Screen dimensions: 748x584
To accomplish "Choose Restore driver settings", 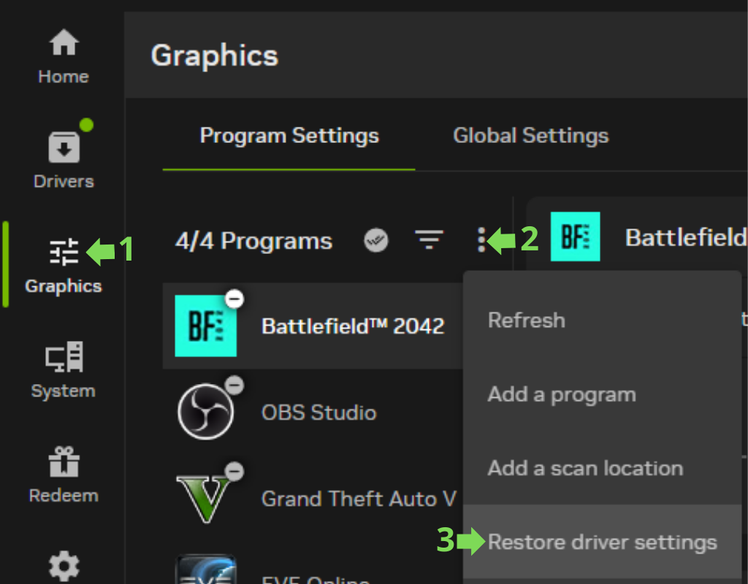I will pyautogui.click(x=602, y=542).
